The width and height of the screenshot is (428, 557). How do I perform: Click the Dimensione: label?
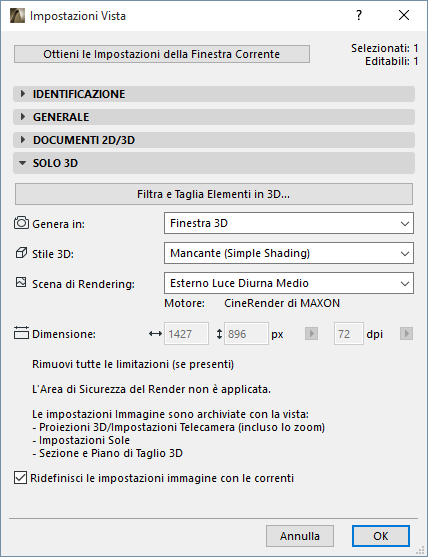click(x=64, y=334)
